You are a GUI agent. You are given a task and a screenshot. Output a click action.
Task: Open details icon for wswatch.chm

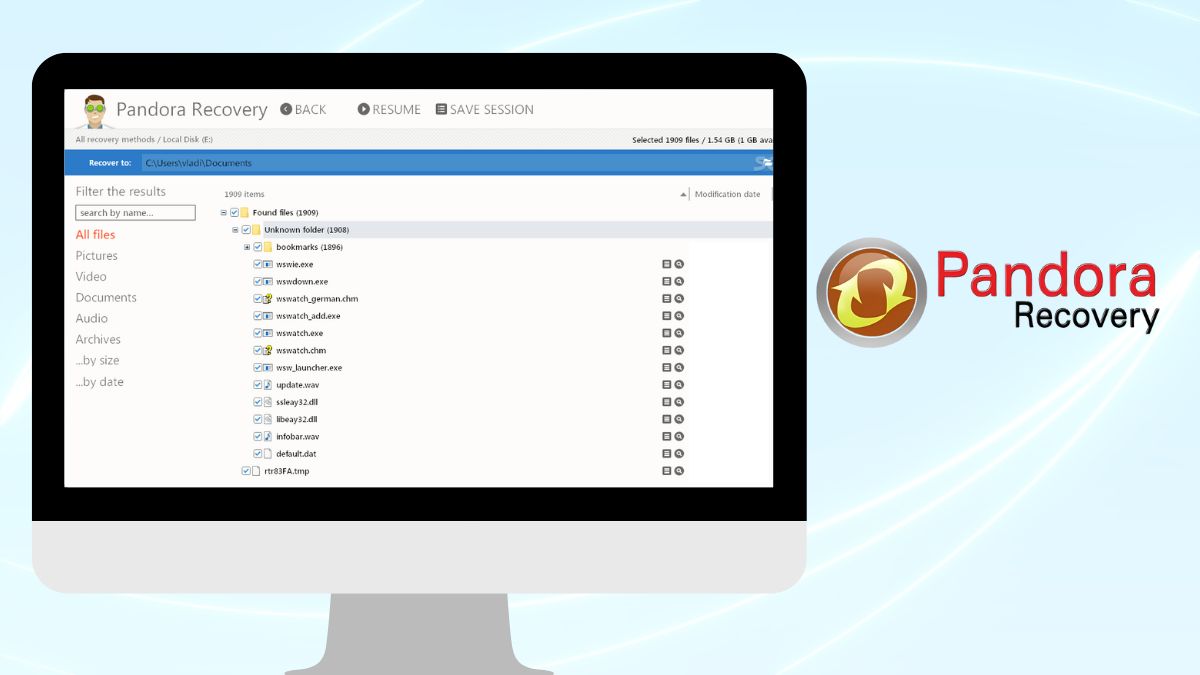(667, 350)
